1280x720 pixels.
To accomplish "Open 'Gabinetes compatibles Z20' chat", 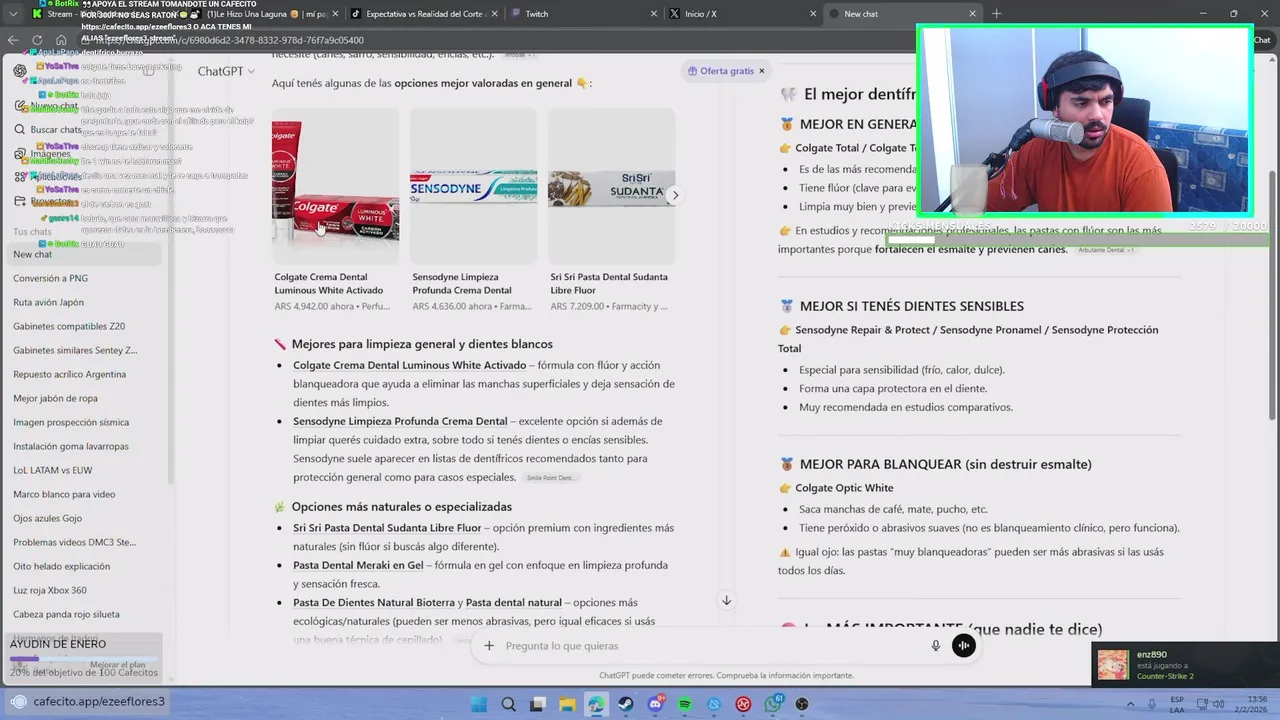I will pos(69,326).
